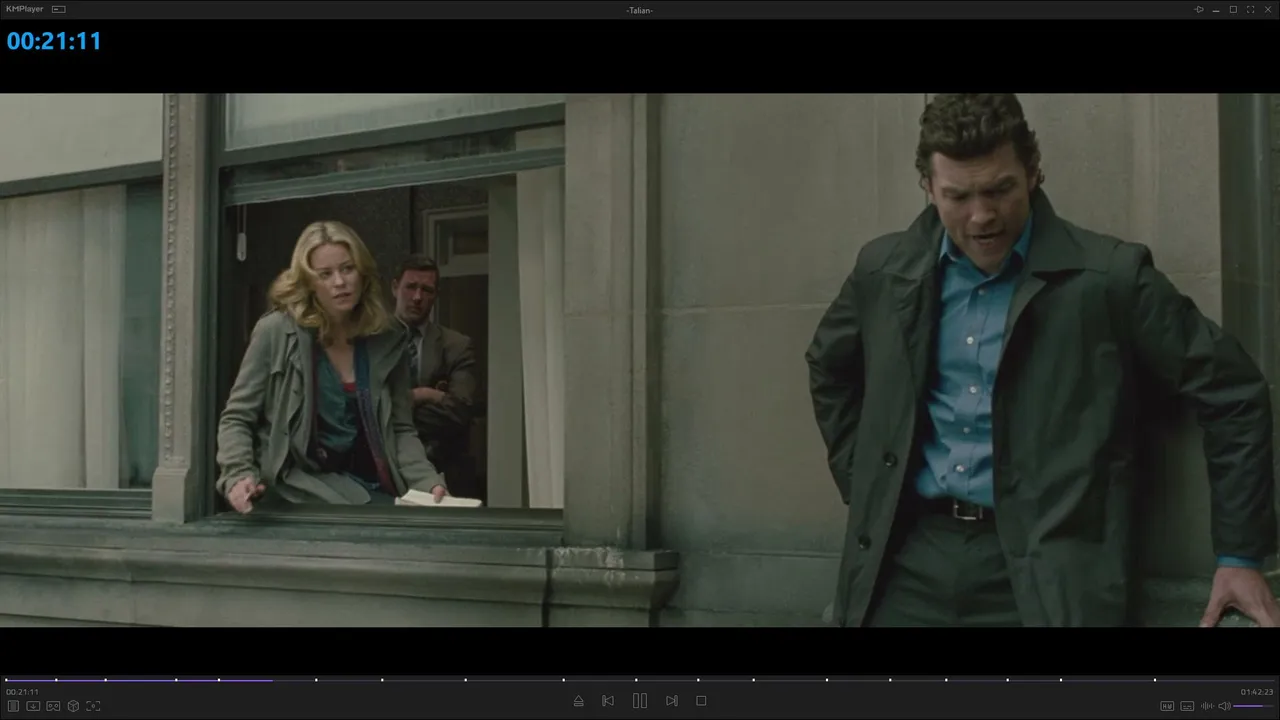Image resolution: width=1280 pixels, height=720 pixels.
Task: Toggle hardware acceleration HW icon
Action: pyautogui.click(x=1167, y=706)
